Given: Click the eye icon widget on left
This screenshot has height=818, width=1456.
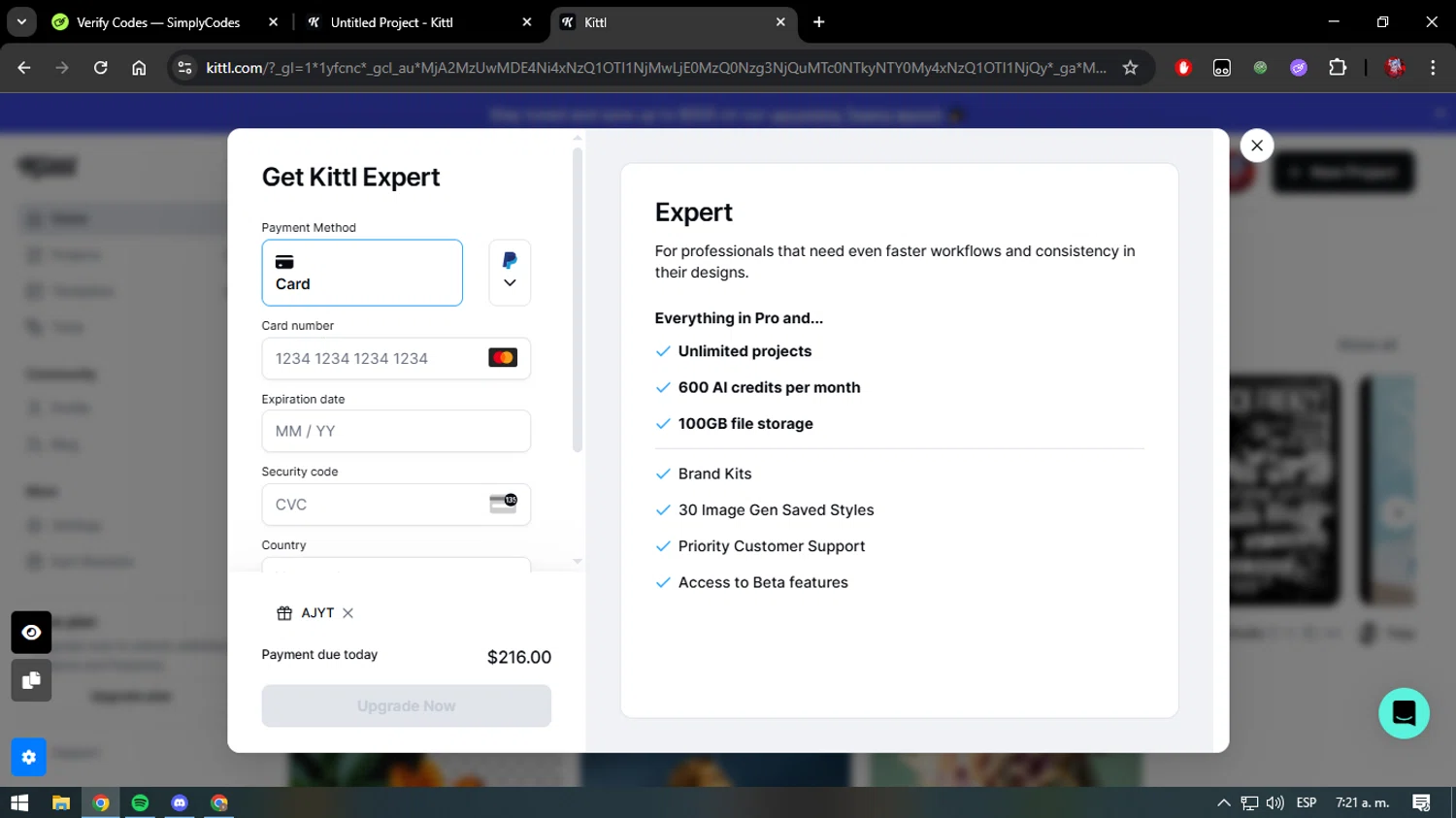Looking at the screenshot, I should [x=31, y=633].
